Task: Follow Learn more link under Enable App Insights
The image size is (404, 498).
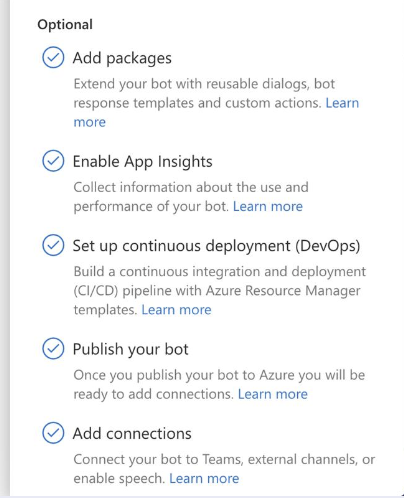Action: (x=268, y=206)
